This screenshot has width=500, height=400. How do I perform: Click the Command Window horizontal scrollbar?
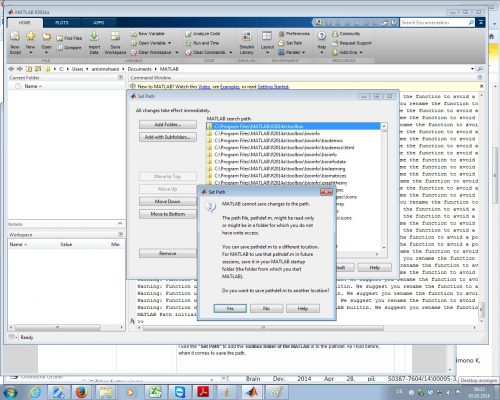[263, 328]
